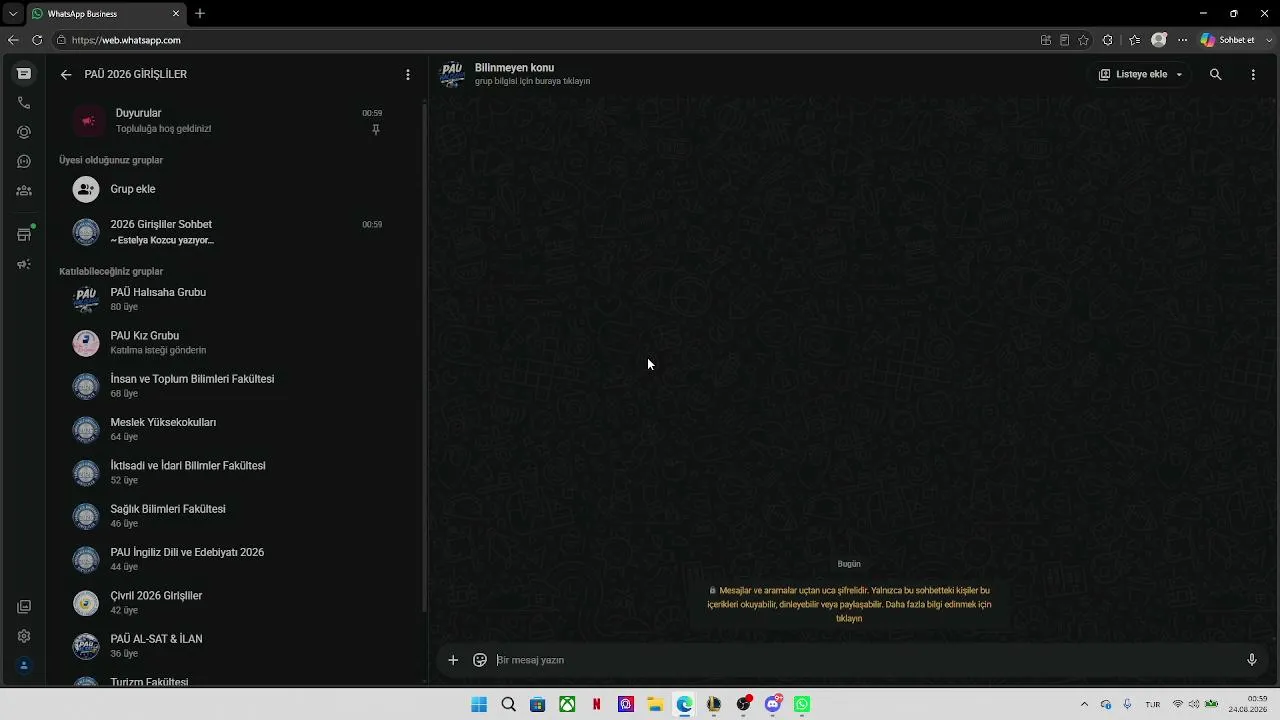The height and width of the screenshot is (720, 1280).
Task: Close the WhatsApp Business browser tab
Action: point(176,14)
